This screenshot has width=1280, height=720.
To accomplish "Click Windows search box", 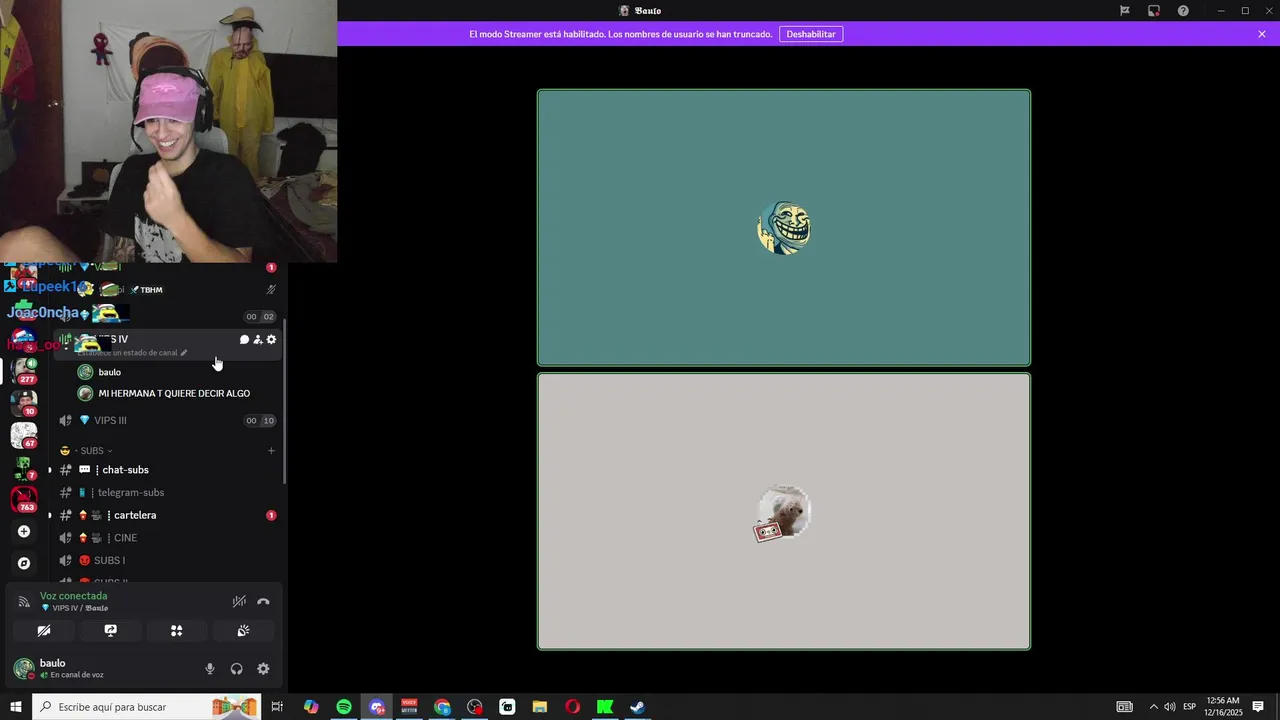I will tap(147, 707).
